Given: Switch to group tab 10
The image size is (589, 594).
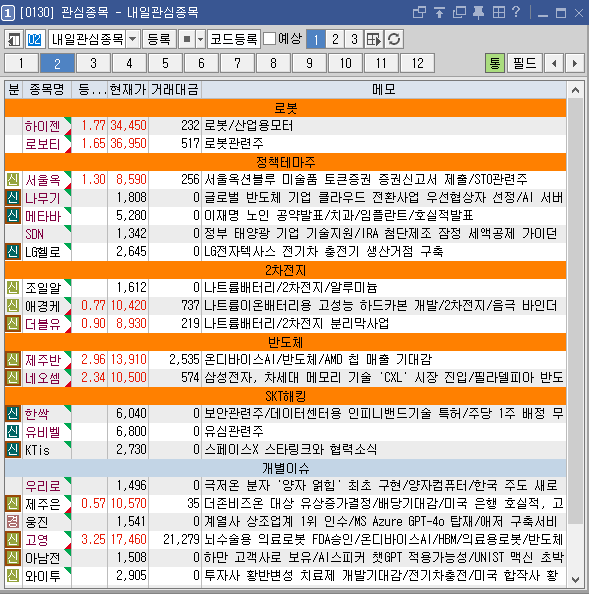Looking at the screenshot, I should pyautogui.click(x=345, y=63).
